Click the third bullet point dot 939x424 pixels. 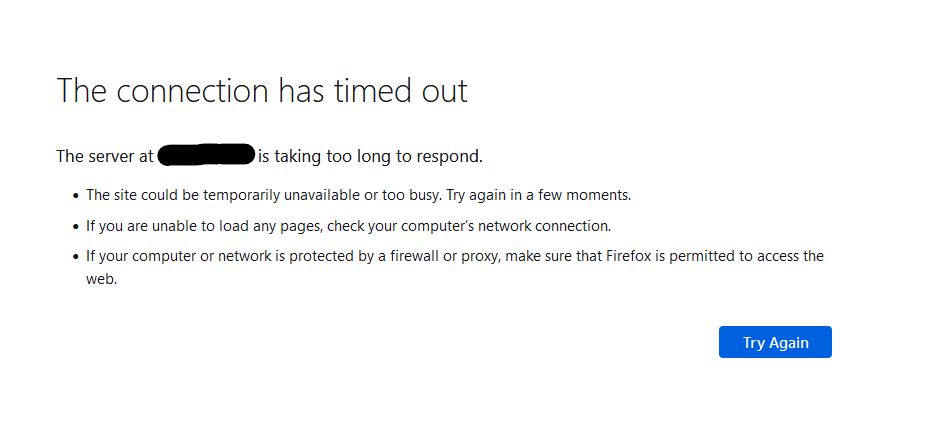pyautogui.click(x=75, y=257)
